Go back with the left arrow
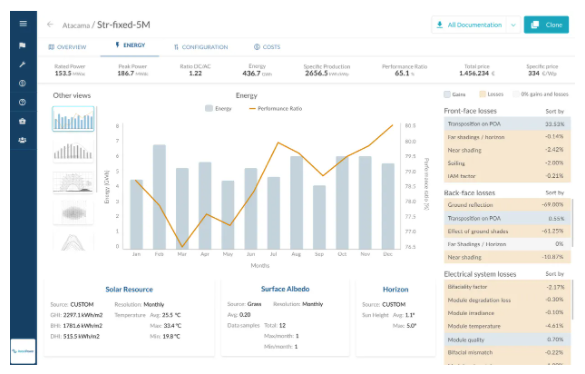Screen dimensions: 585x374 [x=50, y=25]
